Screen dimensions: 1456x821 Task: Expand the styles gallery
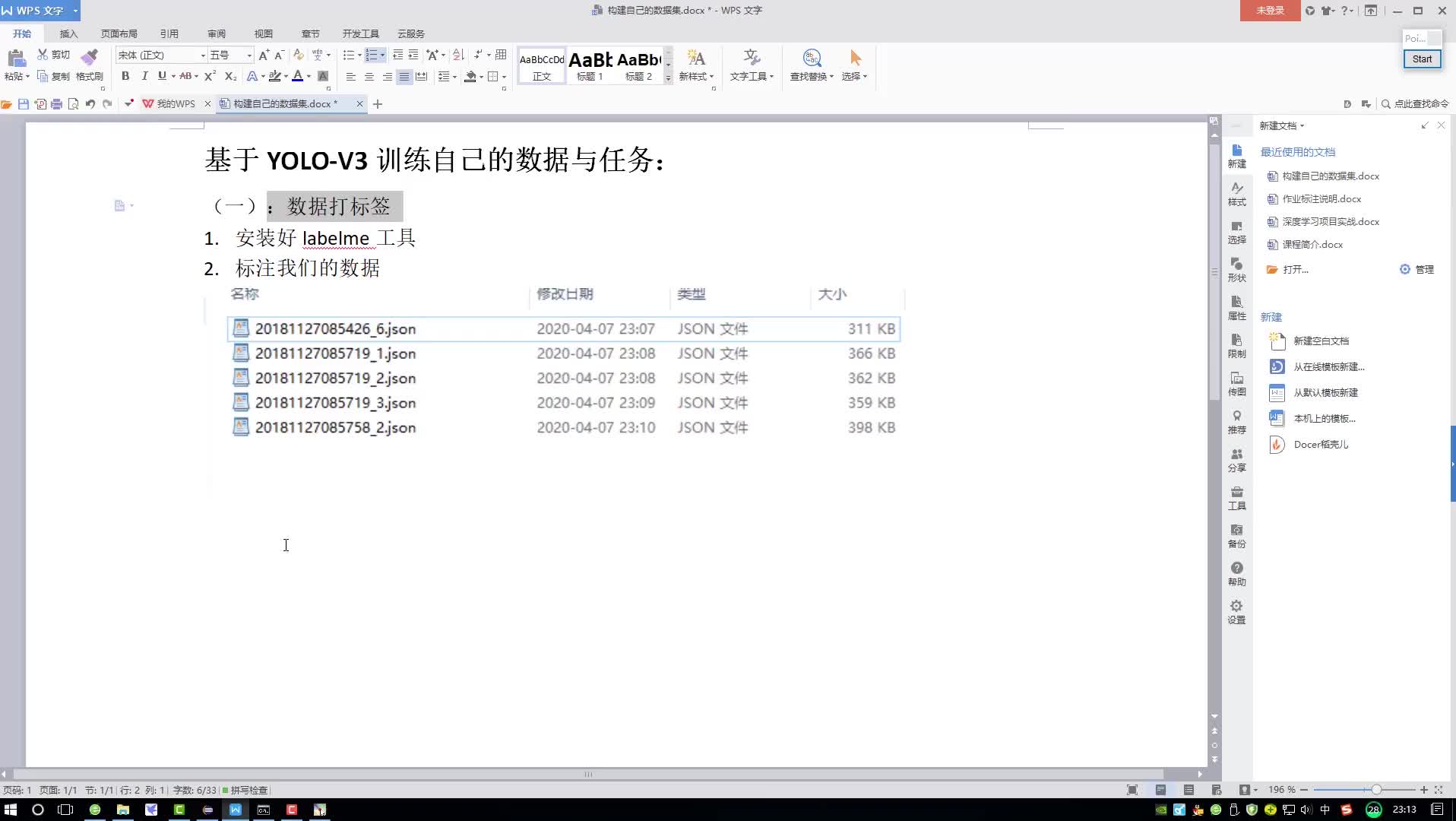pos(669,78)
